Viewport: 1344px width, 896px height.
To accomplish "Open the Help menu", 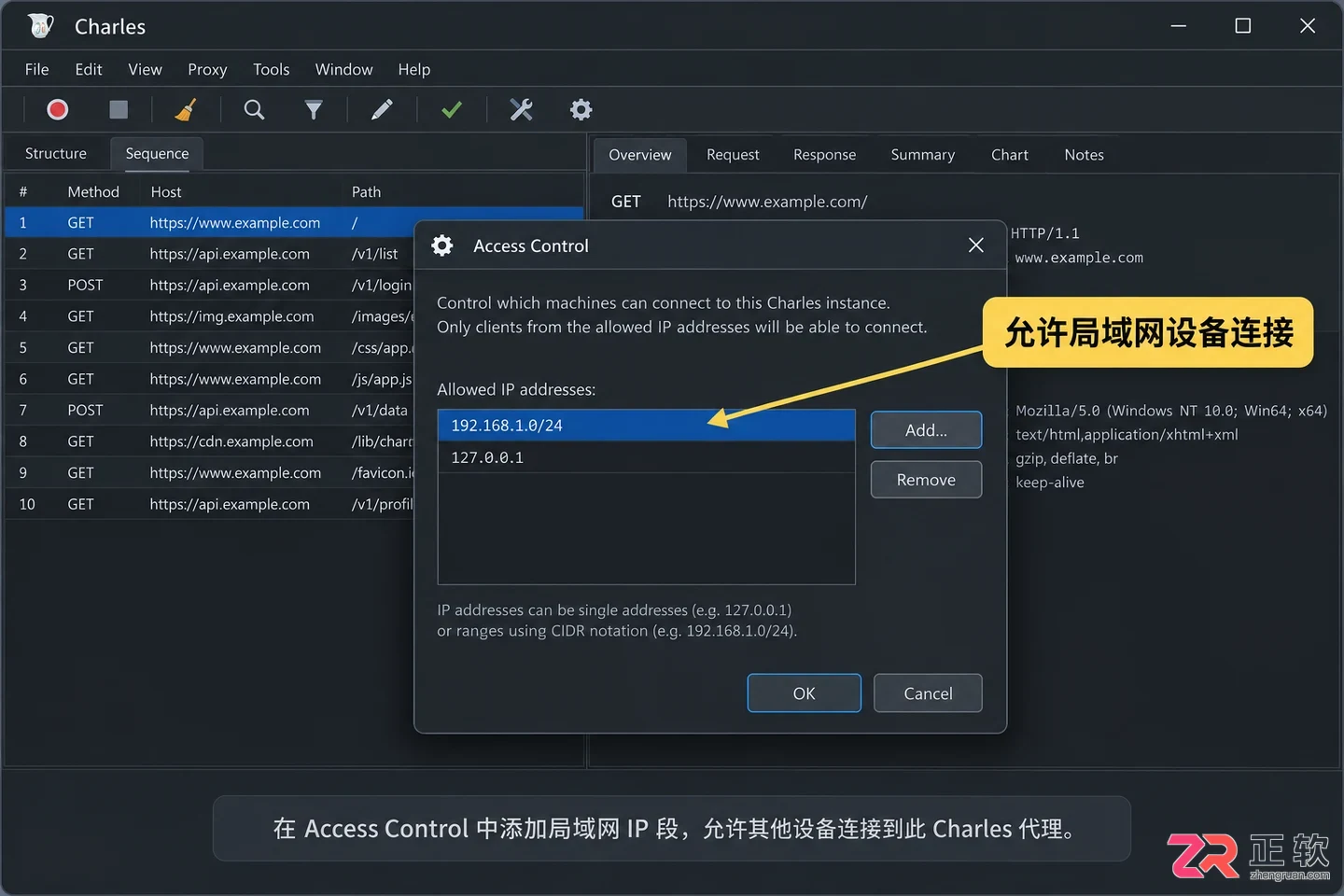I will [414, 69].
